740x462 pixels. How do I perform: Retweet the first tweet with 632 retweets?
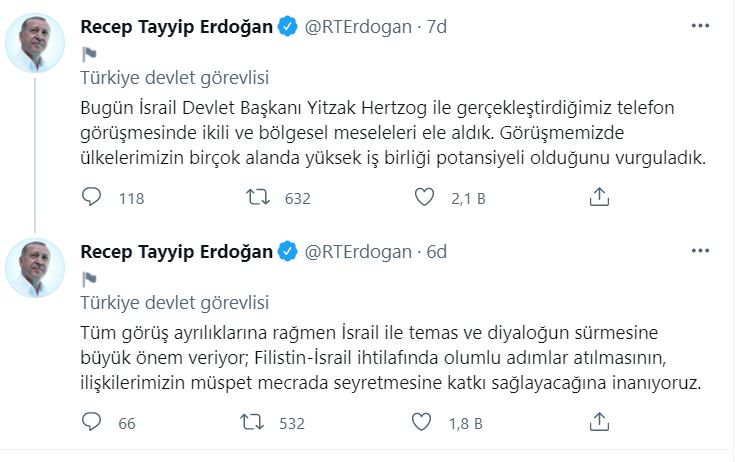click(x=256, y=198)
